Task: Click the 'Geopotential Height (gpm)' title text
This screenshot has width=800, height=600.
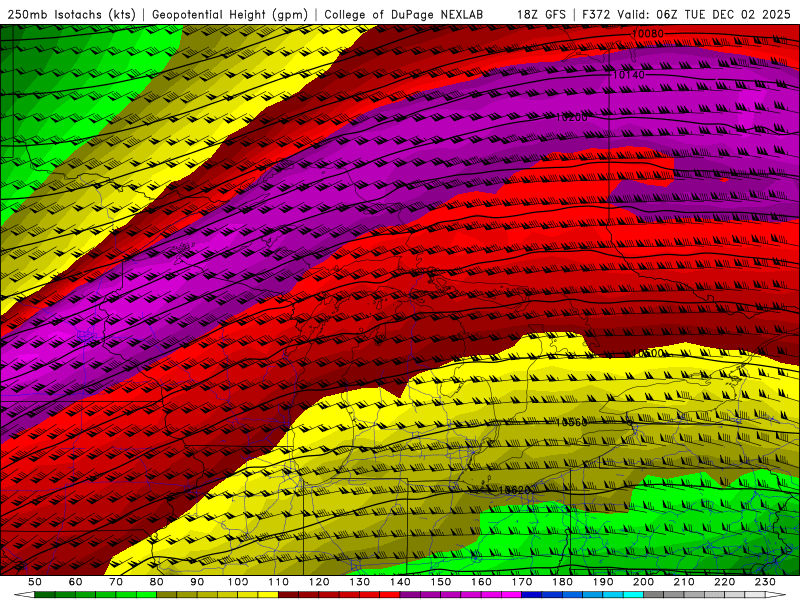Action: tap(230, 15)
